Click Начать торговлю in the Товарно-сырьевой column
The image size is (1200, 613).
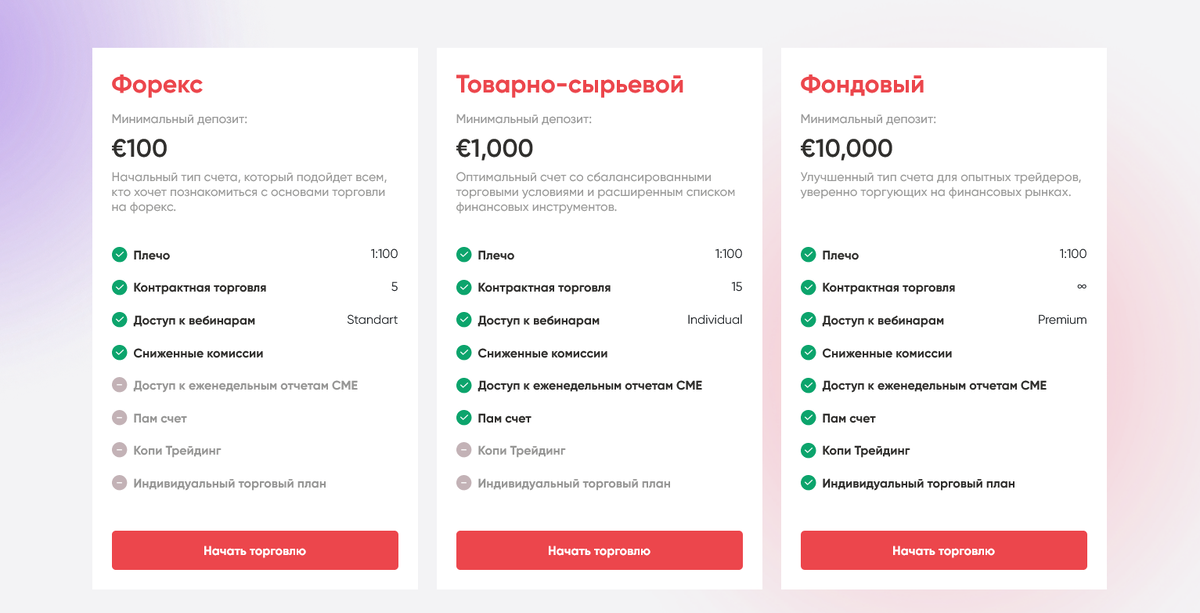598,550
